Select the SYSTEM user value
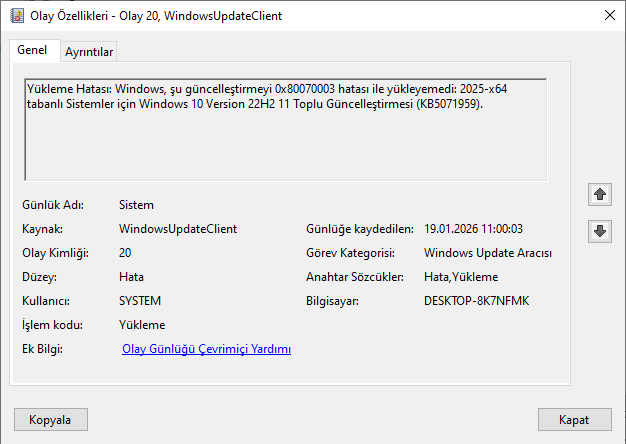626x444 pixels. pyautogui.click(x=140, y=301)
